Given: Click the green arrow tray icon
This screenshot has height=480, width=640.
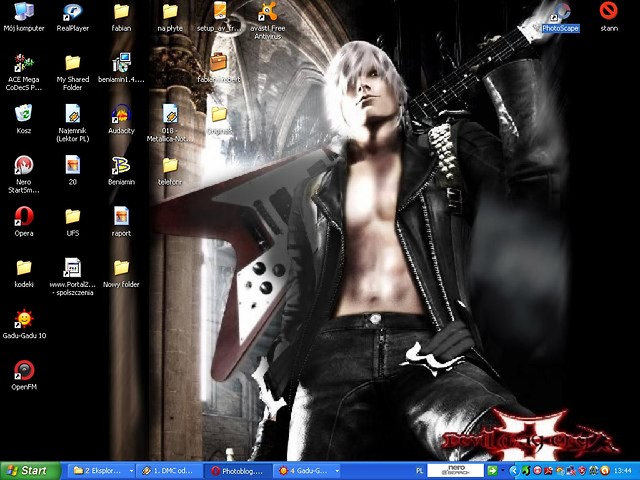Looking at the screenshot, I should pyautogui.click(x=526, y=471).
